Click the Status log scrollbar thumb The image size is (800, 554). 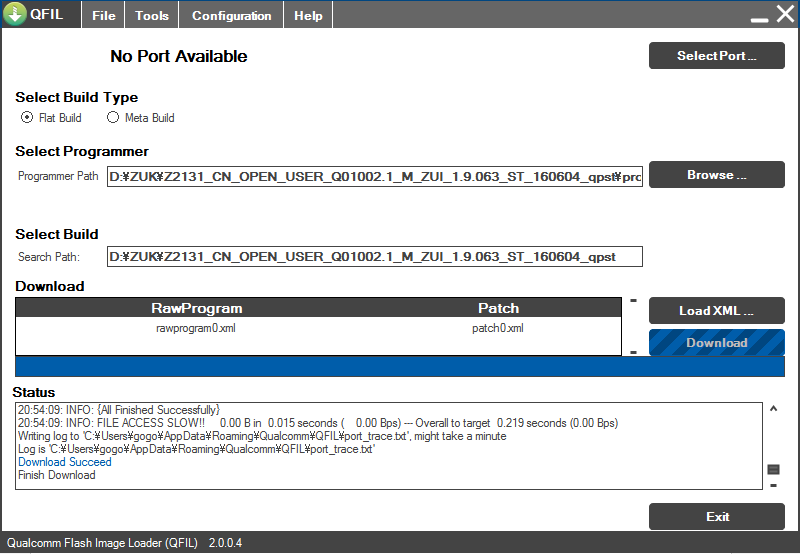click(x=773, y=469)
